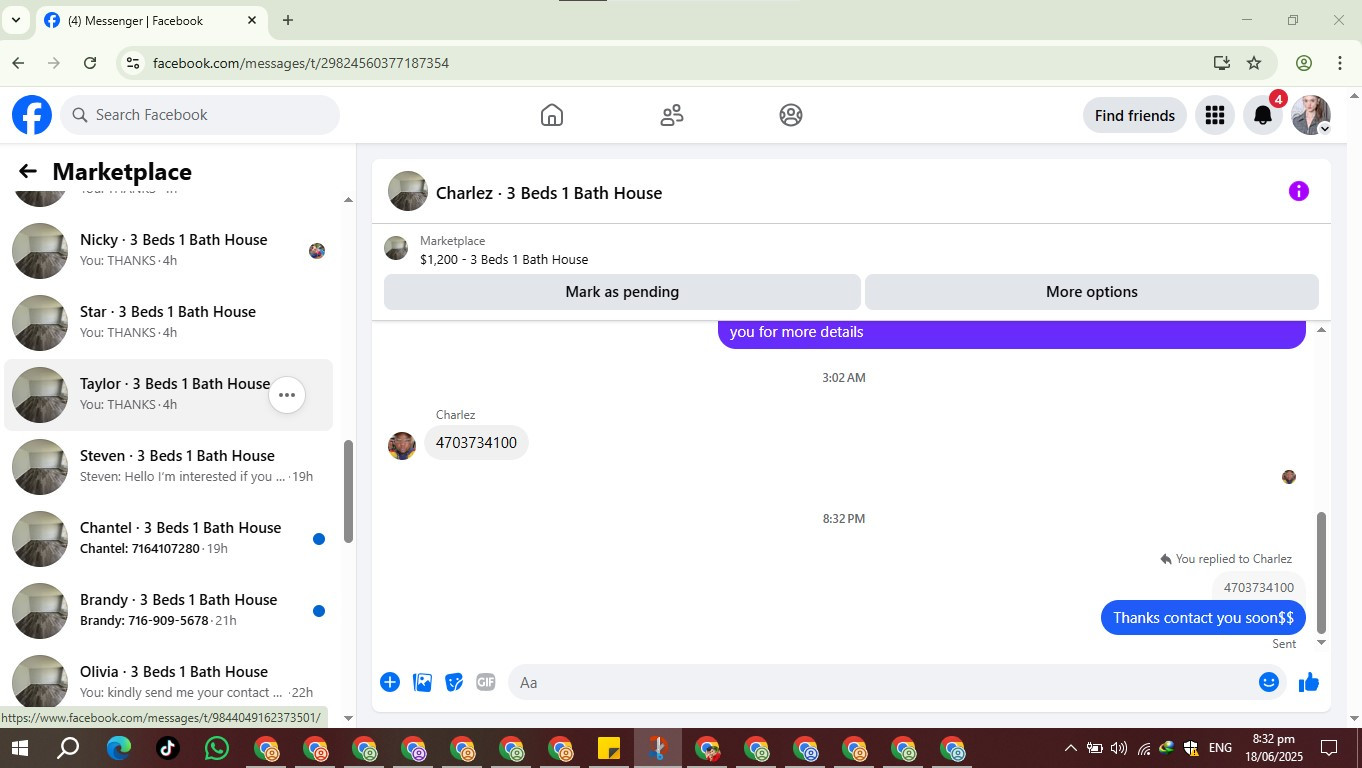Image resolution: width=1362 pixels, height=768 pixels.
Task: Bookmark this page with the star icon
Action: pyautogui.click(x=1254, y=63)
